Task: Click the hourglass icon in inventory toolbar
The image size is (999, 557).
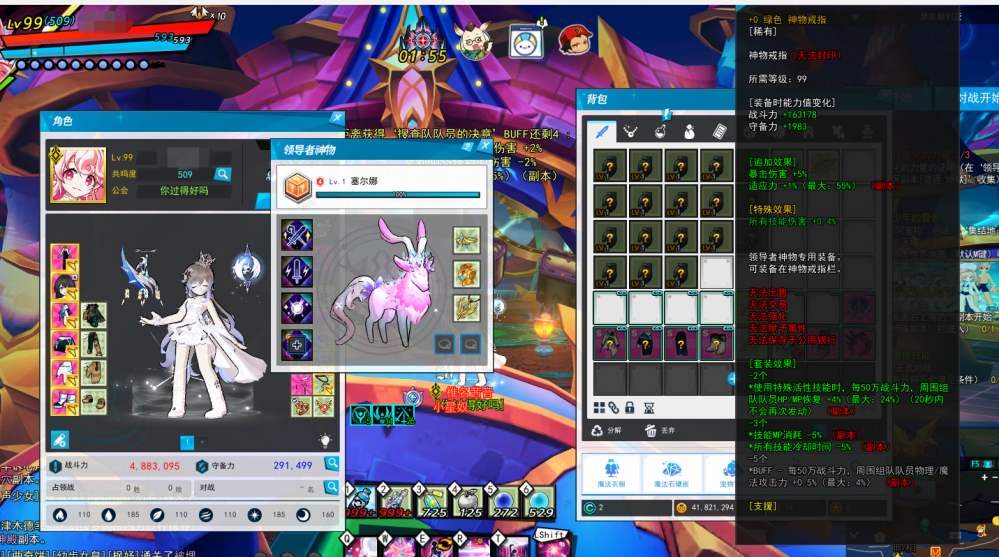Action: point(649,408)
